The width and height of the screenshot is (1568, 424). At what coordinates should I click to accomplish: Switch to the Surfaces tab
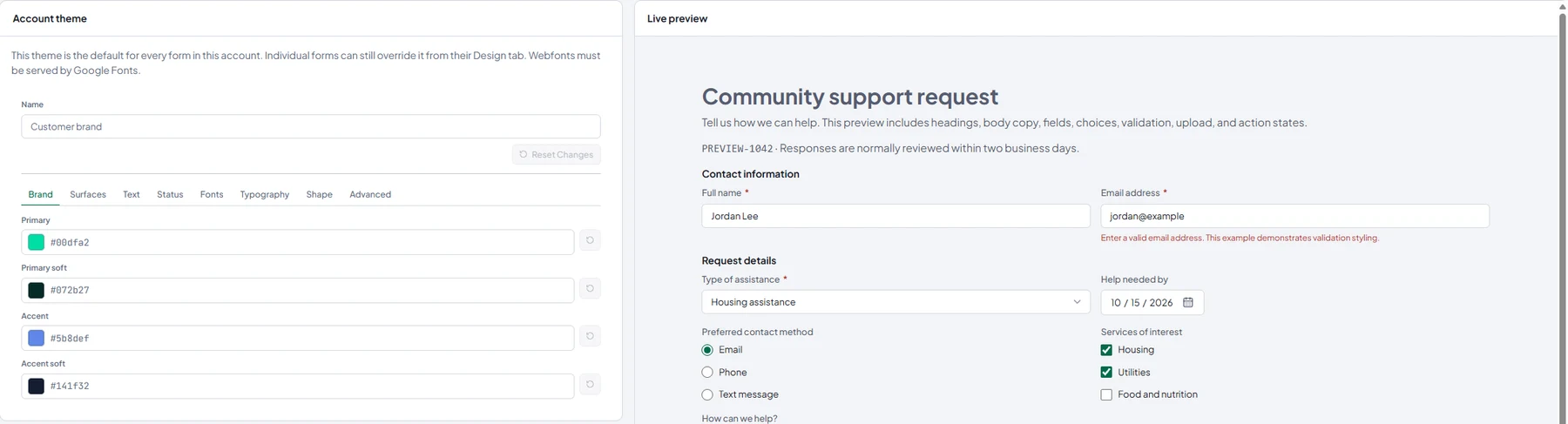(x=88, y=194)
